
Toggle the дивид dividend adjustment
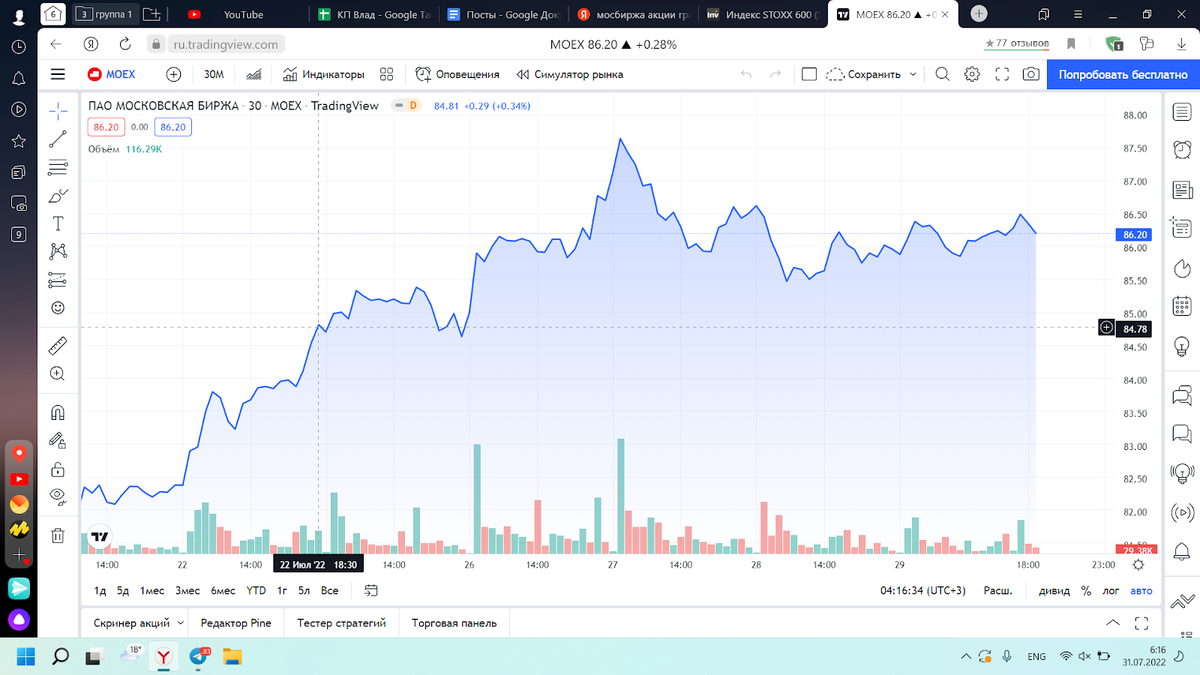[x=1054, y=591]
